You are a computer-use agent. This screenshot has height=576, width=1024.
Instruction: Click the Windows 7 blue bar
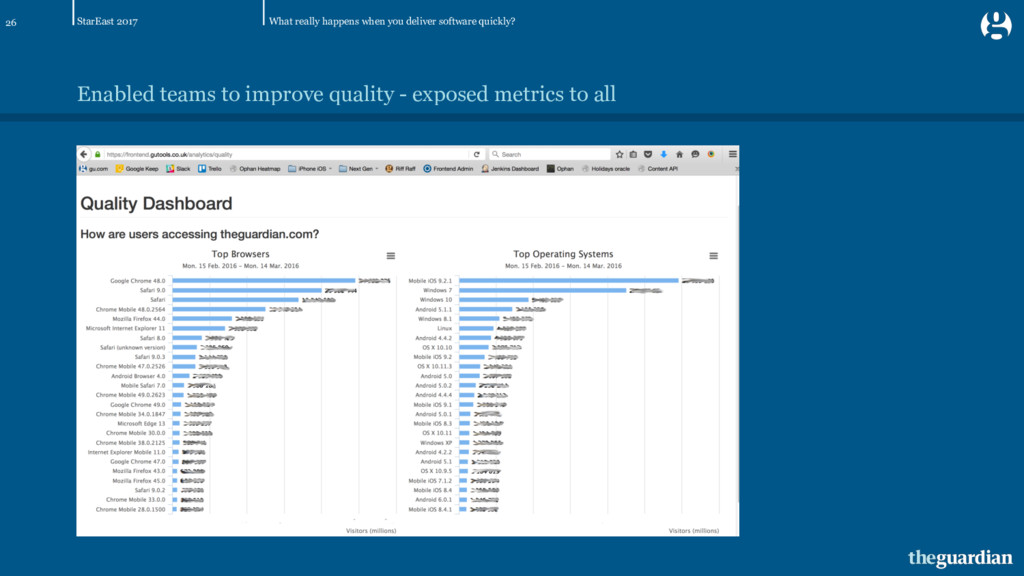pyautogui.click(x=543, y=290)
